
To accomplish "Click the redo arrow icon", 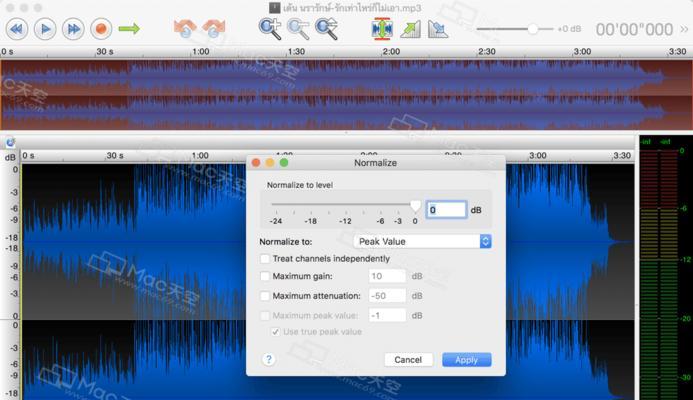I will click(x=213, y=29).
